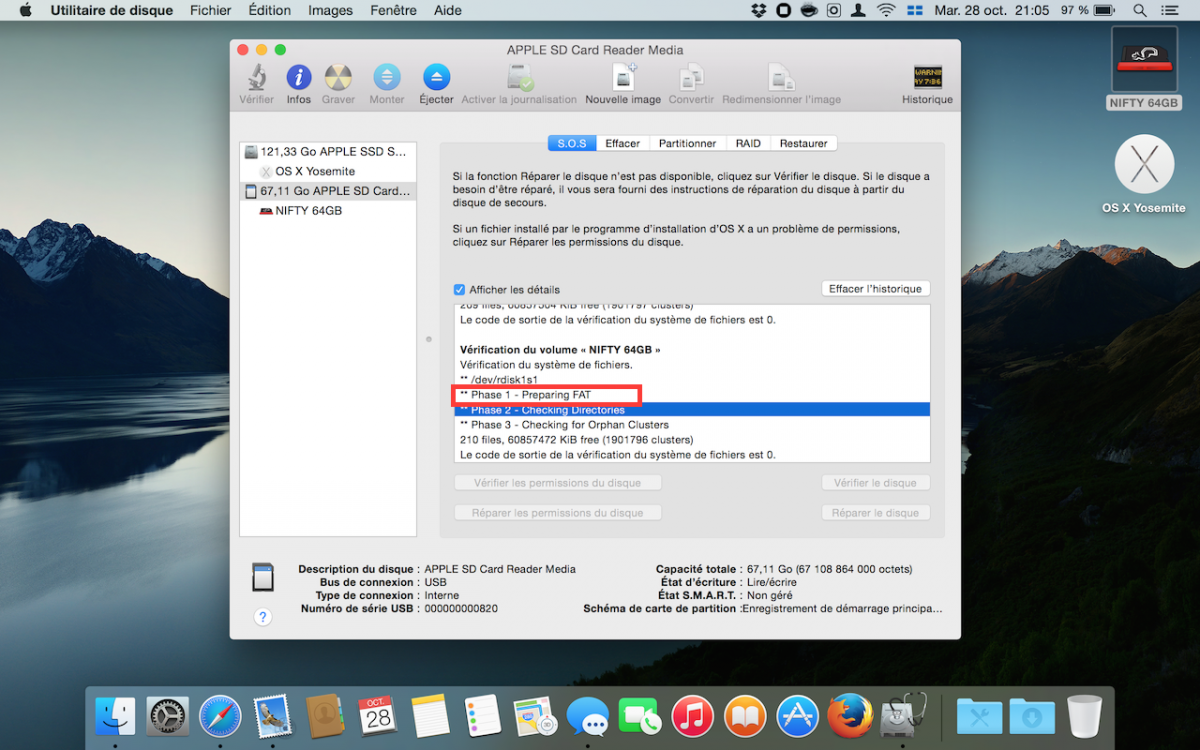
Task: Open Reminders from the Dock
Action: (482, 716)
